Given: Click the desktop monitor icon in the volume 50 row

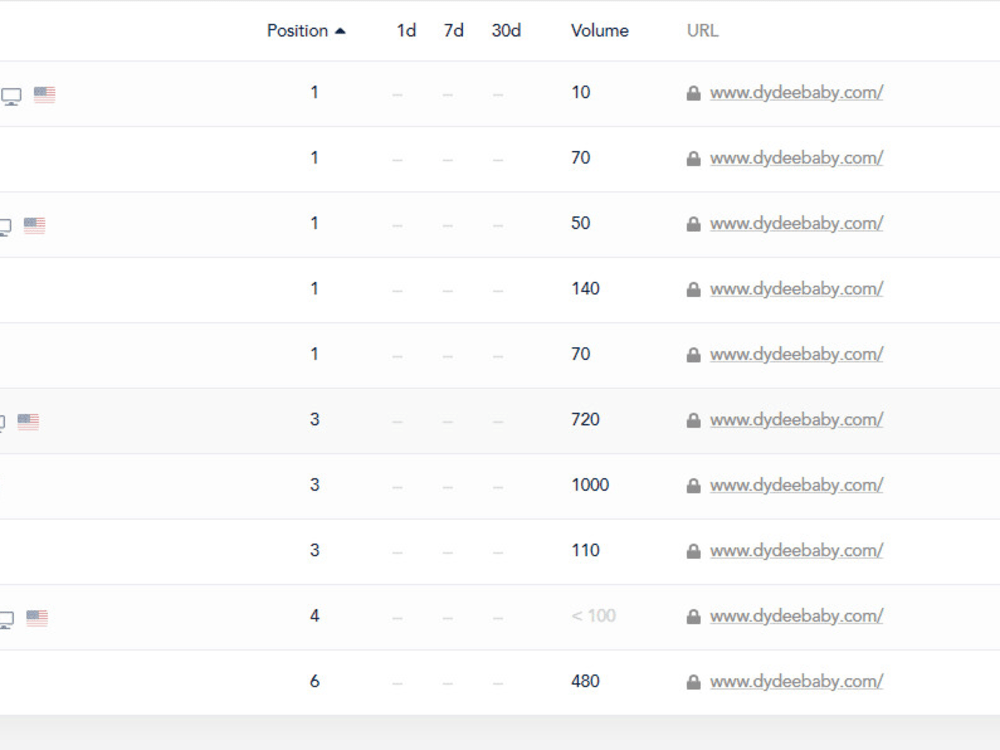Looking at the screenshot, I should [x=6, y=228].
